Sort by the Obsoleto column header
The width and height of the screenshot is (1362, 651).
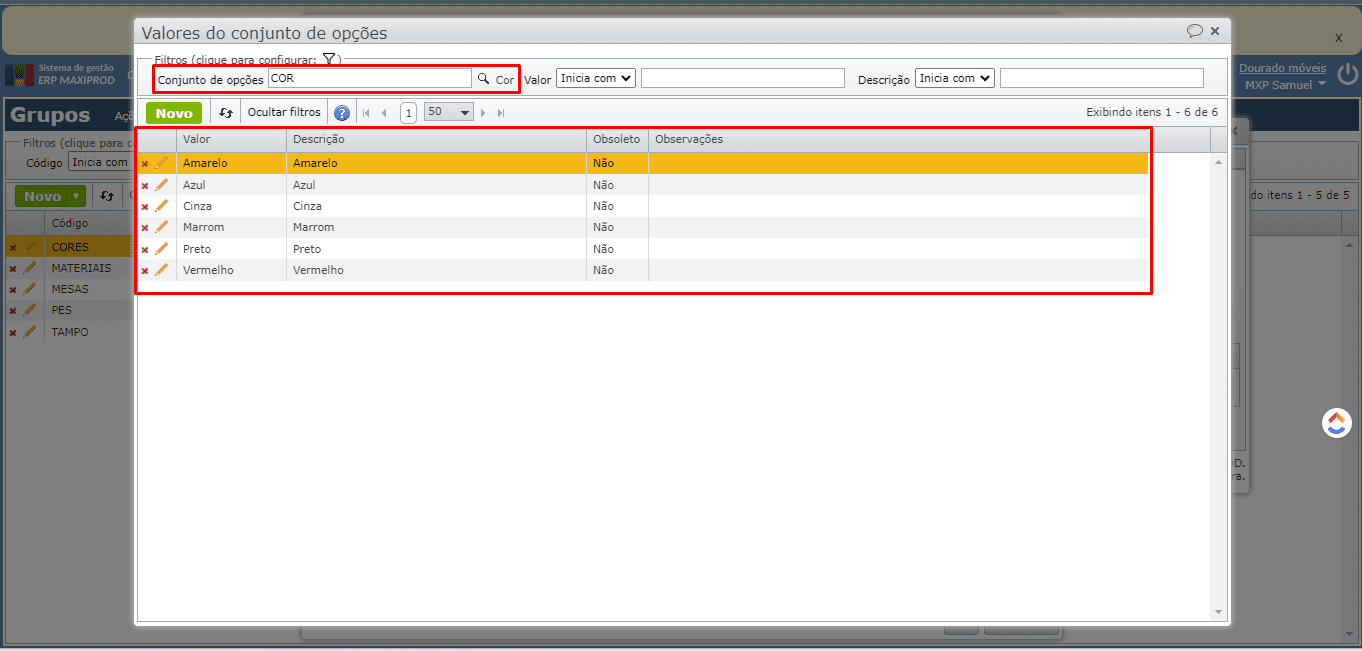click(x=617, y=139)
